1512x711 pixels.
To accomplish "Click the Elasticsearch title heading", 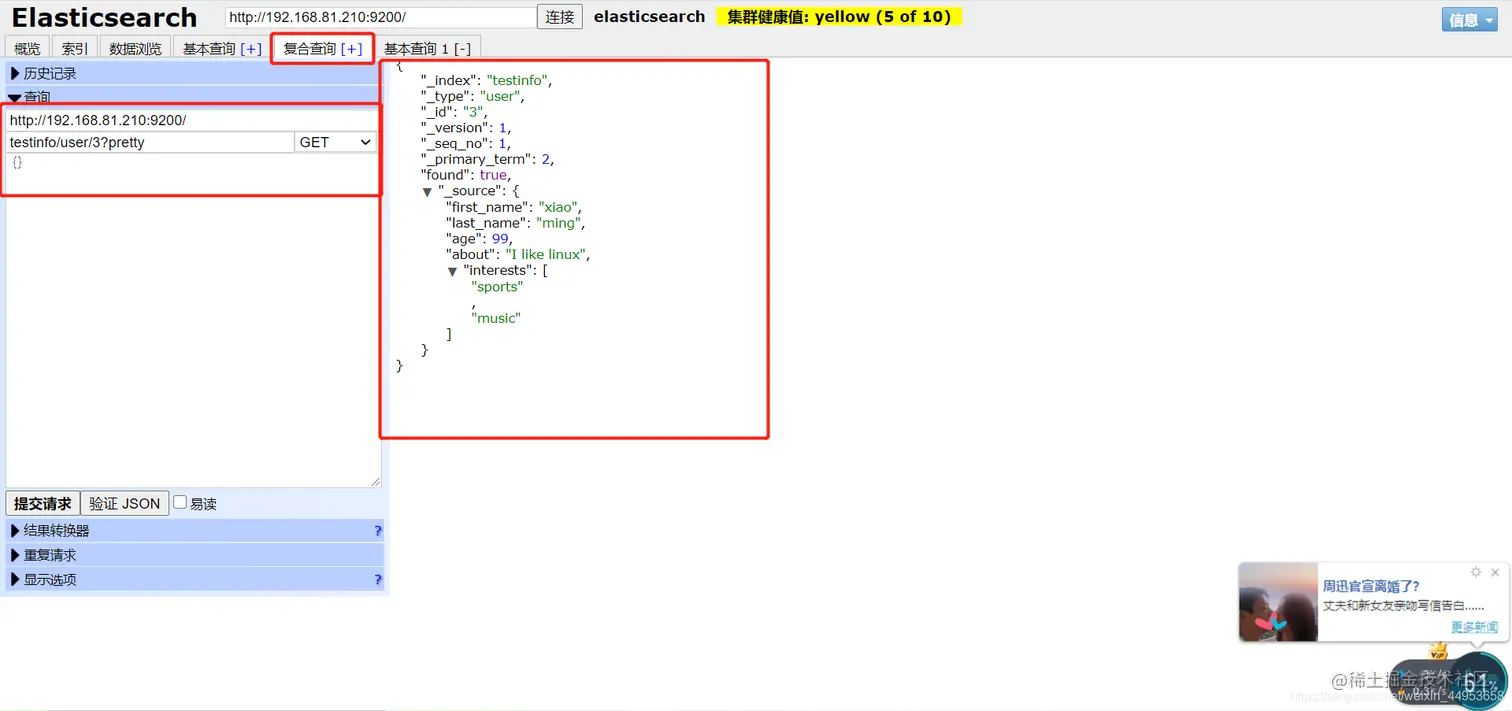I will click(104, 18).
